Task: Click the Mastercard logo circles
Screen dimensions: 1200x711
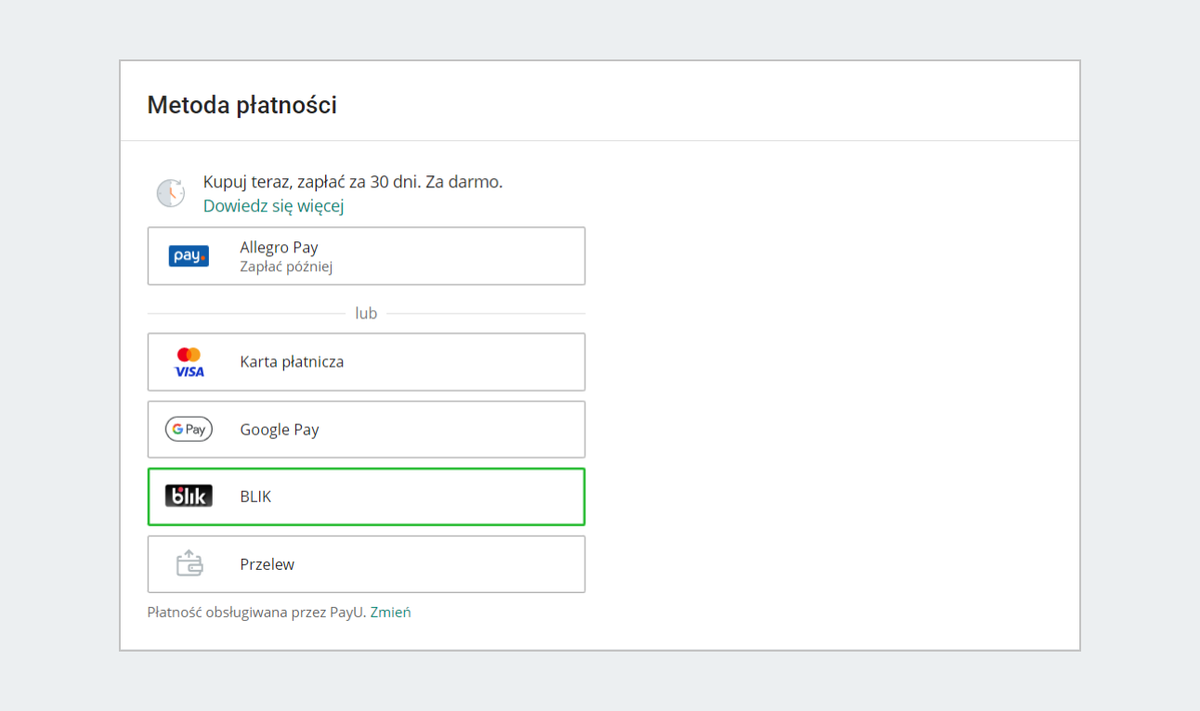Action: pyautogui.click(x=189, y=354)
